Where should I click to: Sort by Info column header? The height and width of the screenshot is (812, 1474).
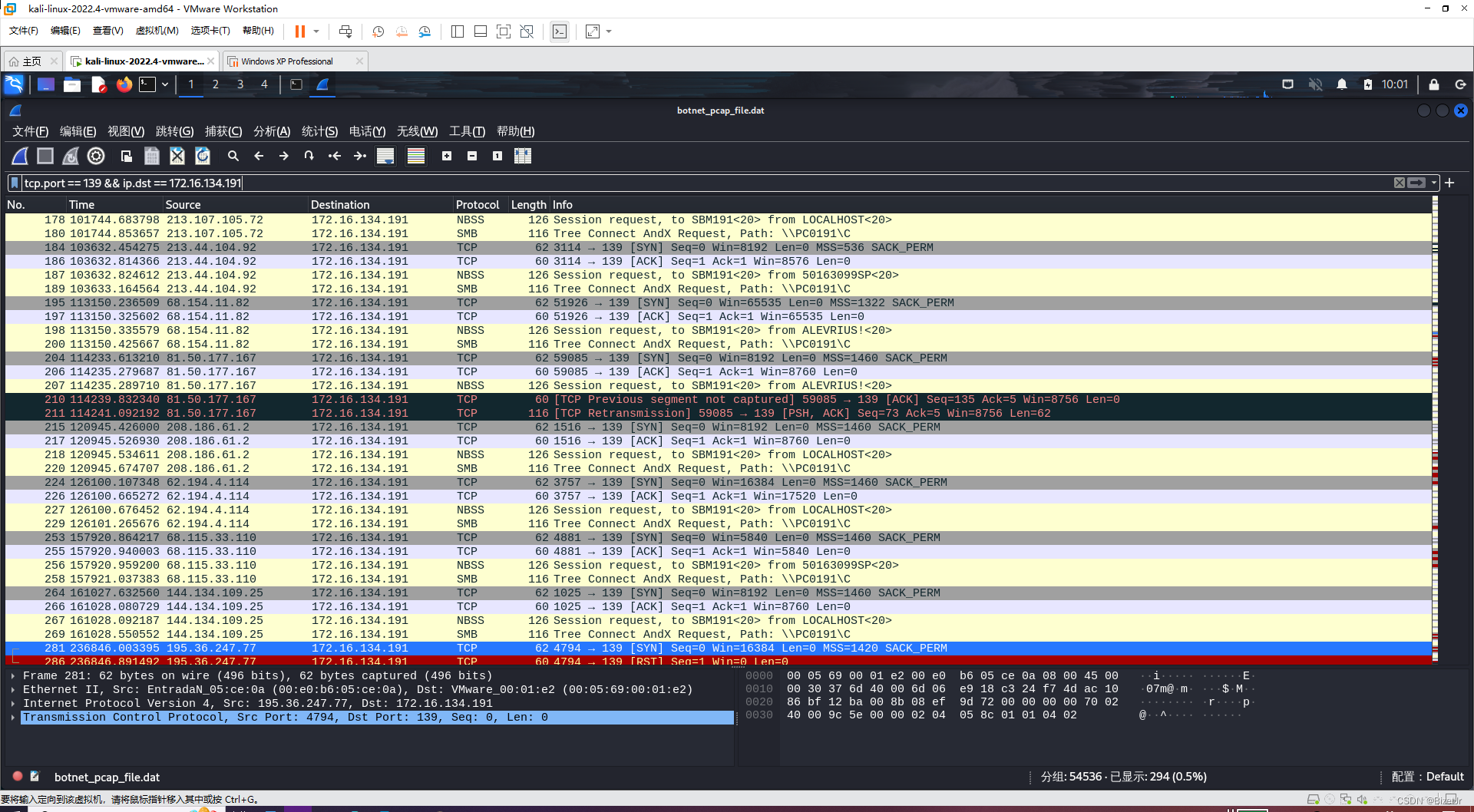[990, 205]
